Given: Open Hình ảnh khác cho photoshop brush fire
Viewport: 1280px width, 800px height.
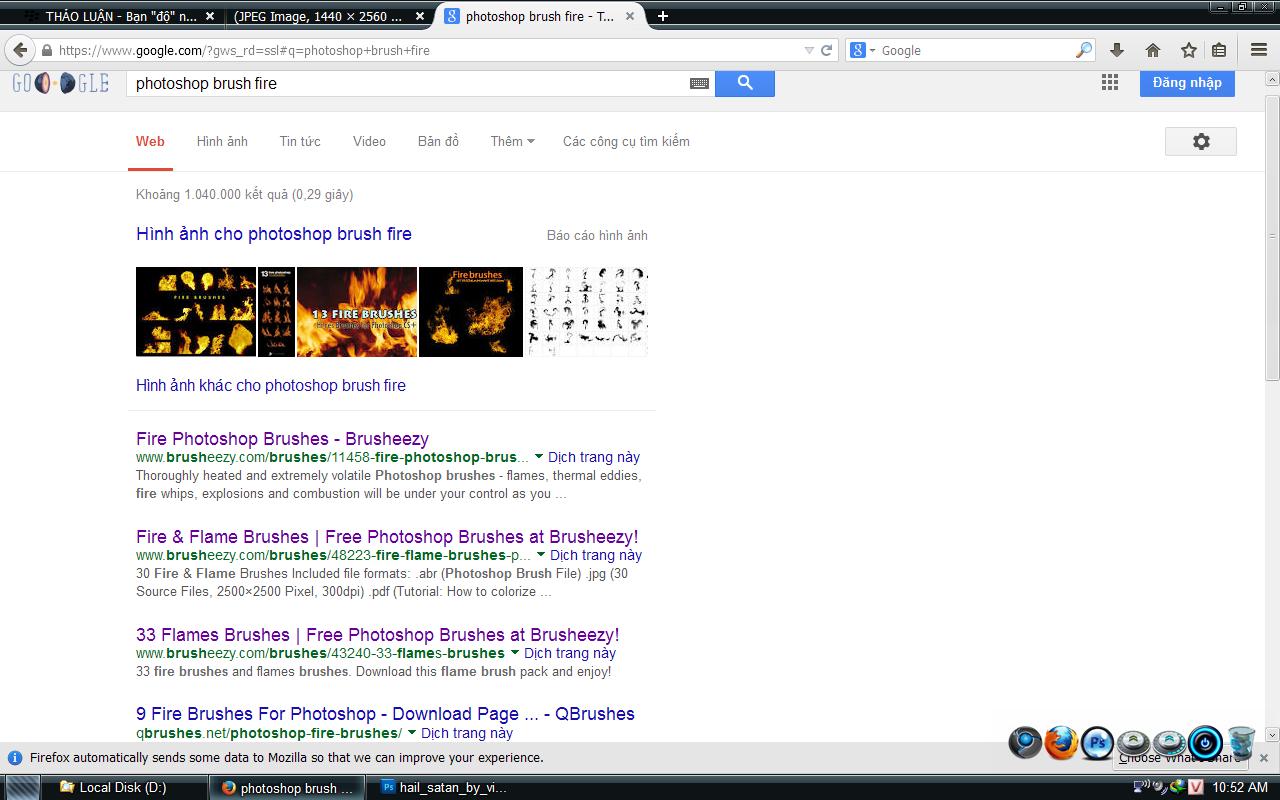Looking at the screenshot, I should tap(271, 385).
